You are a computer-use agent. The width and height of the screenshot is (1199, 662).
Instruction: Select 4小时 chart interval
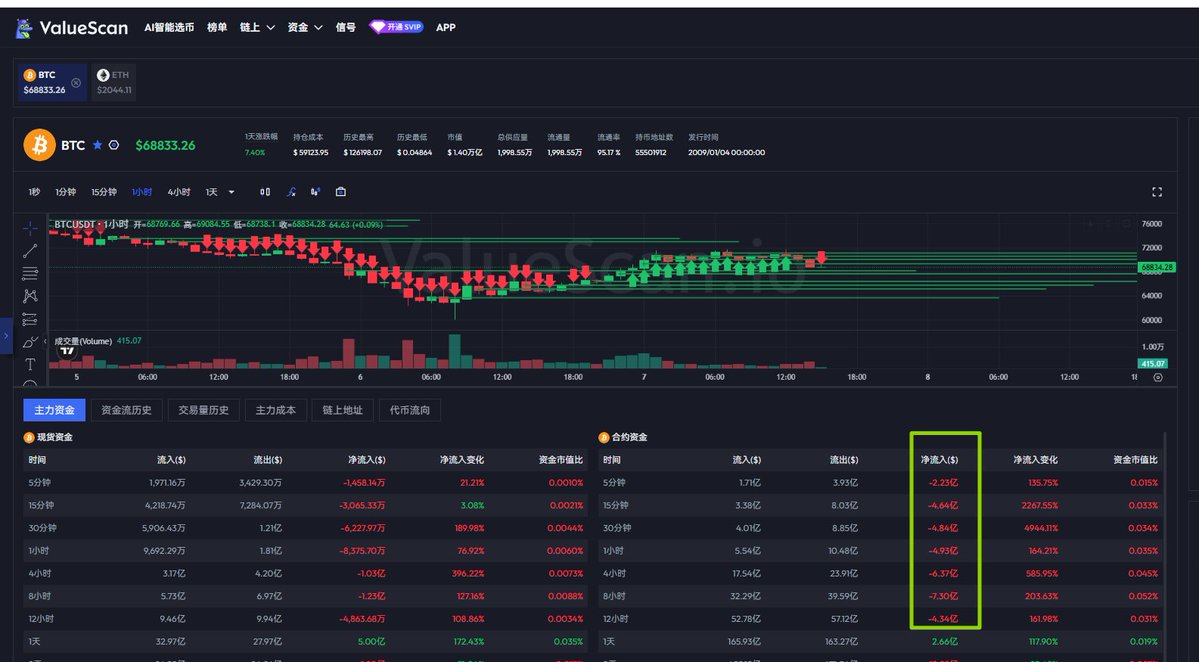point(179,192)
